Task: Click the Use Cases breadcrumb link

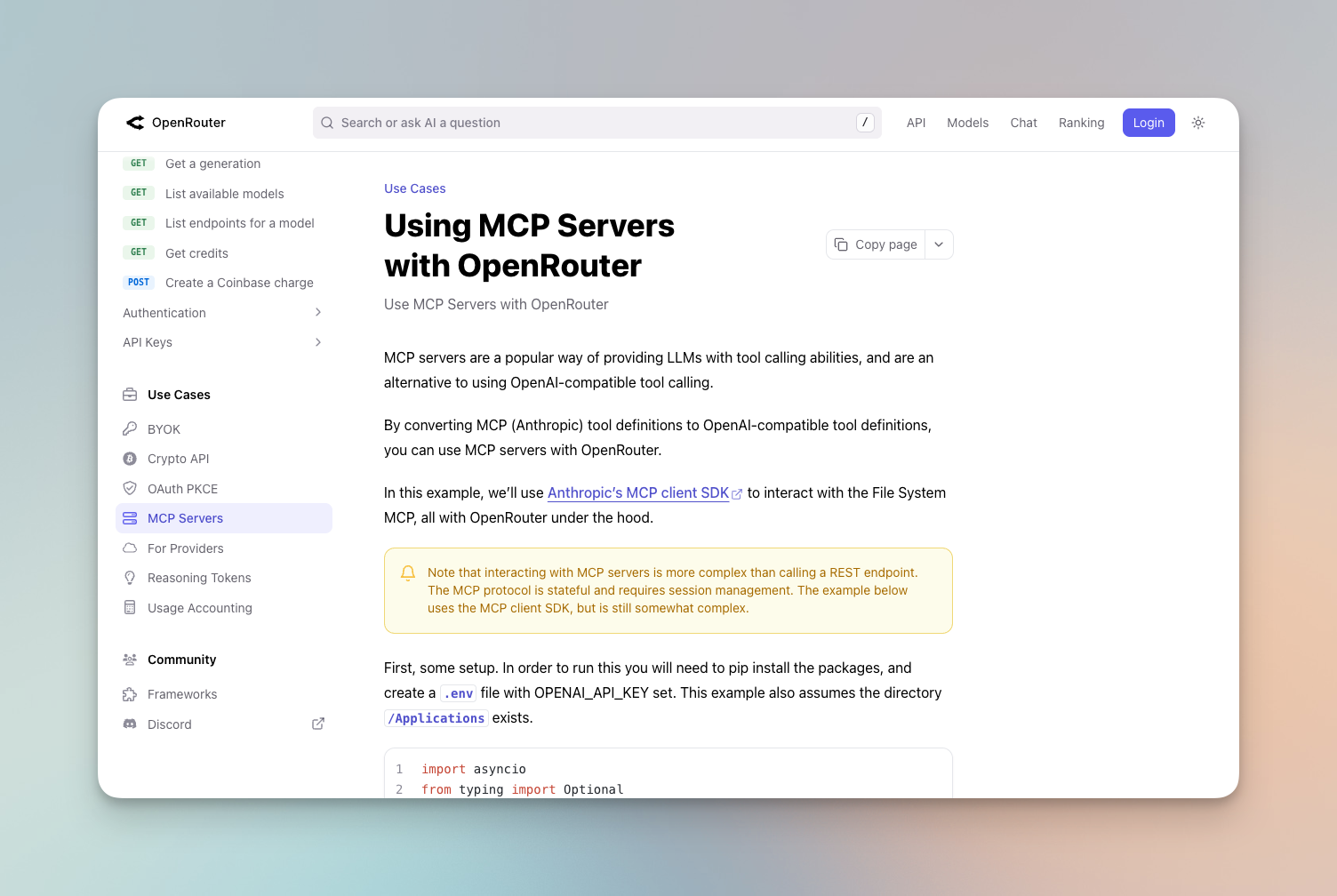Action: click(415, 188)
